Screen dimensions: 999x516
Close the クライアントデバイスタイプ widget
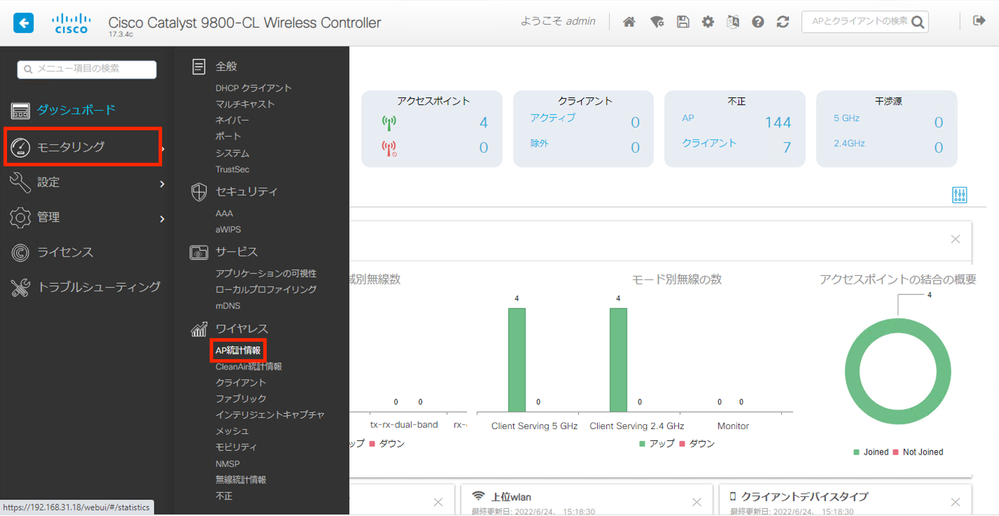[x=955, y=502]
